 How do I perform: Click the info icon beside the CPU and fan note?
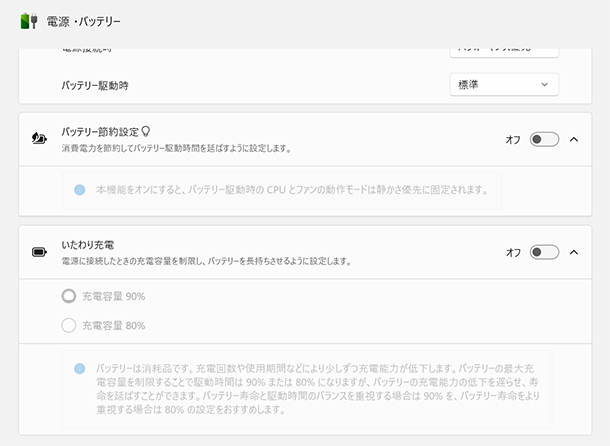[x=80, y=190]
